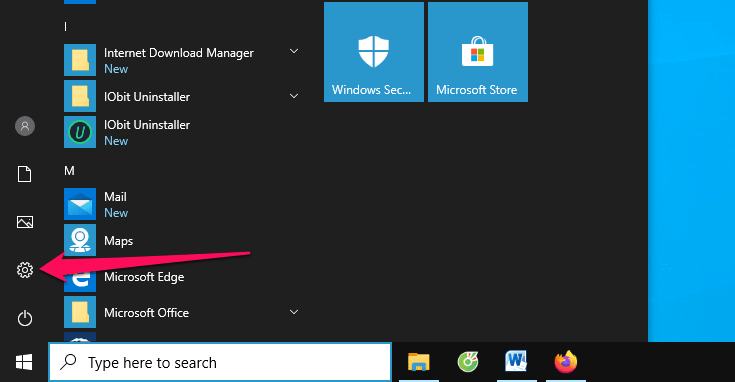Click the IObit Uninstaller folder icon
Image resolution: width=735 pixels, height=382 pixels.
point(80,96)
